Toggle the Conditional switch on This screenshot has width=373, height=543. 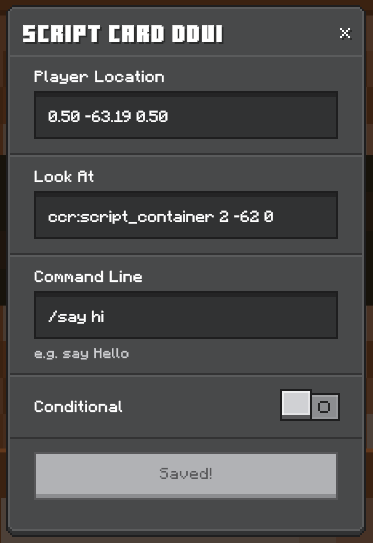[310, 405]
